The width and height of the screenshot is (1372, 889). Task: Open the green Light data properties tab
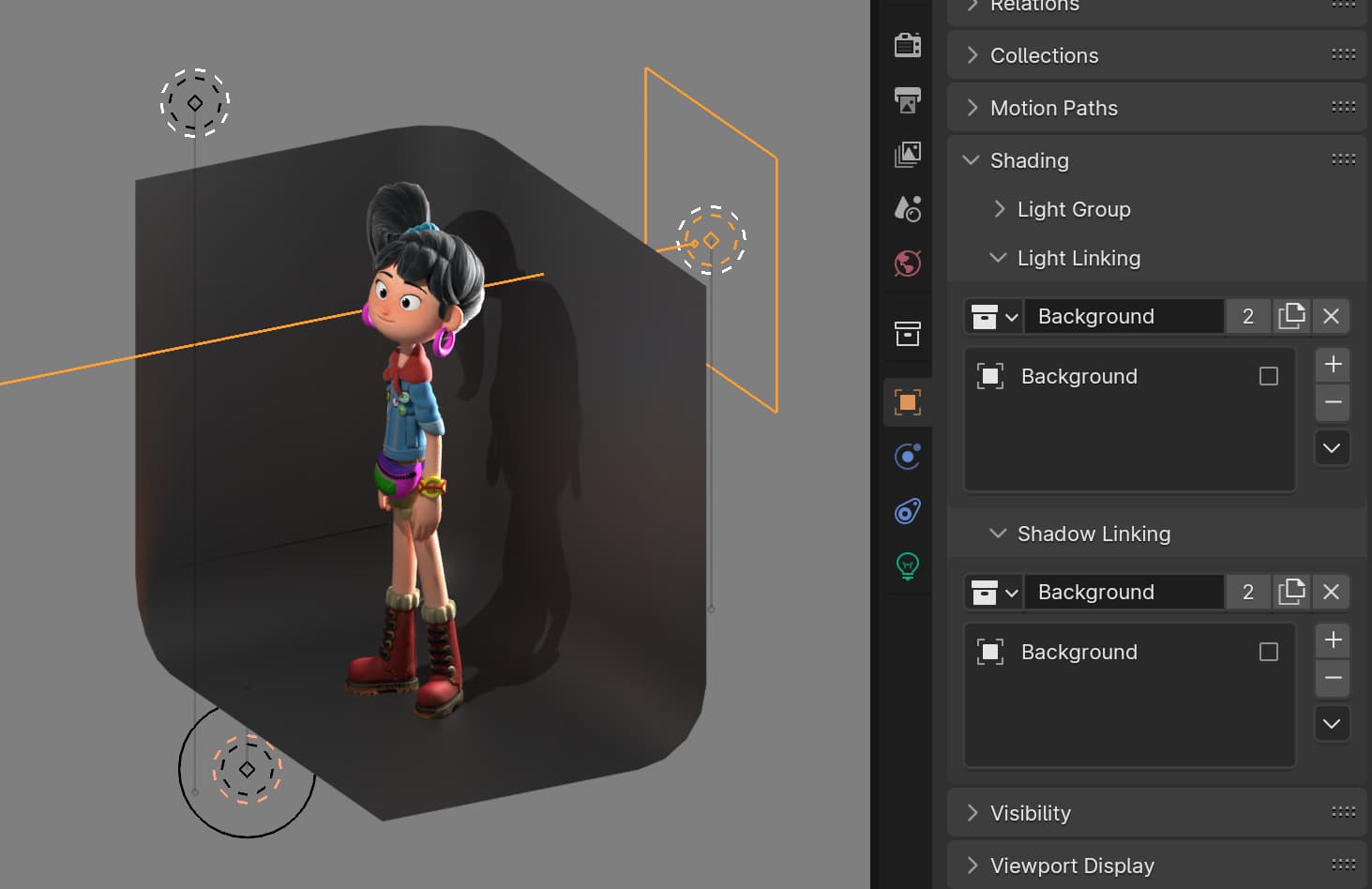tap(906, 565)
